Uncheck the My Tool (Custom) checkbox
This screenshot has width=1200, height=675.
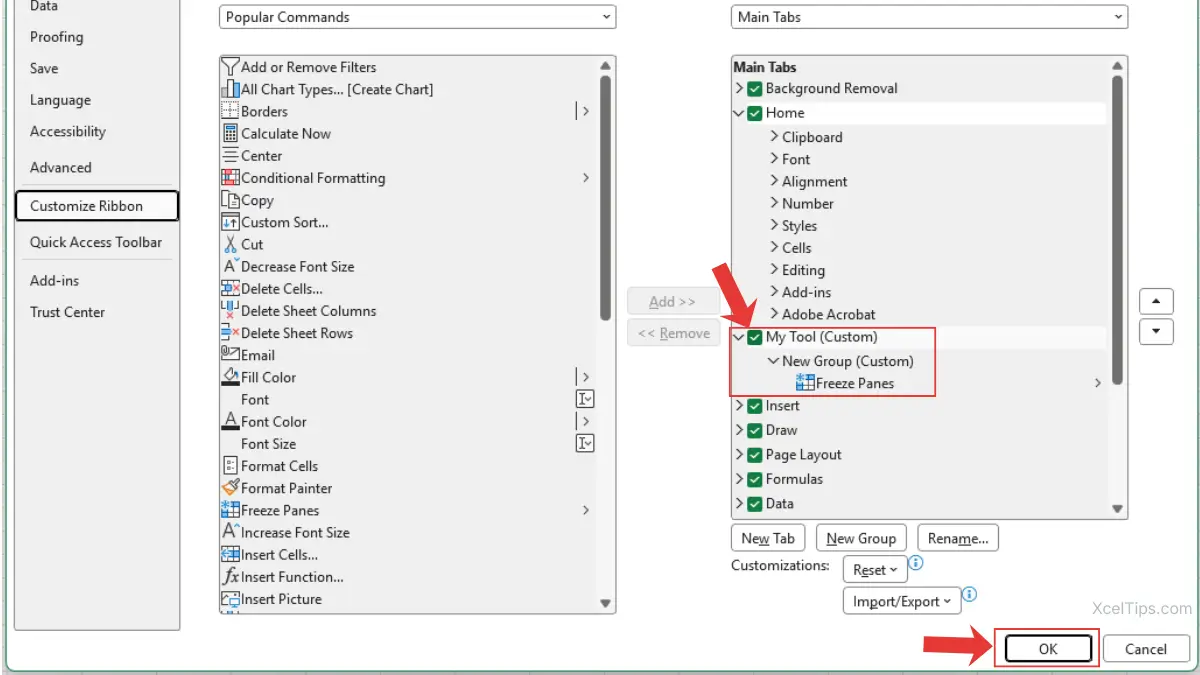point(755,338)
